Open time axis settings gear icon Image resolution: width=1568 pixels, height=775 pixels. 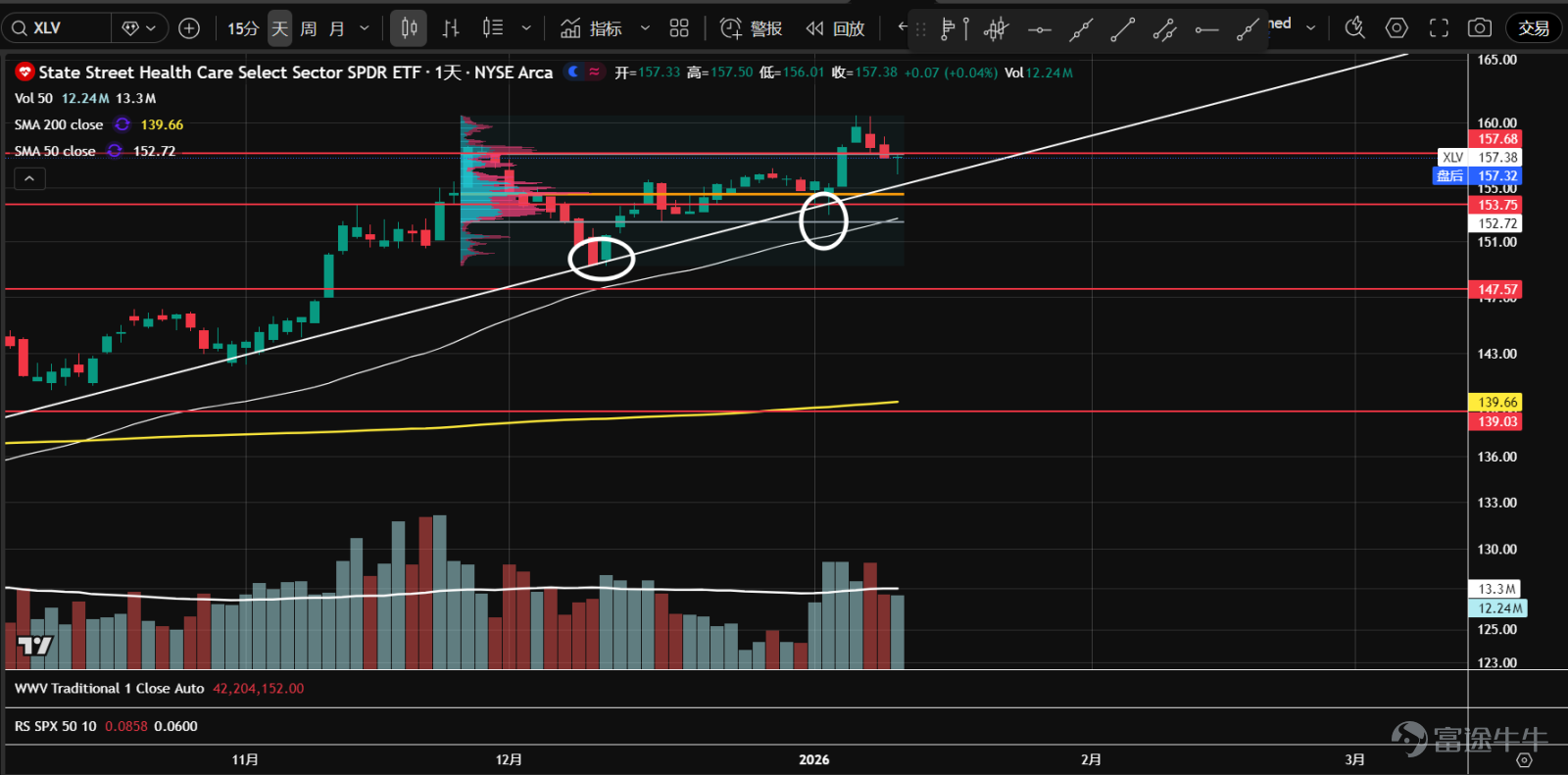1524,760
